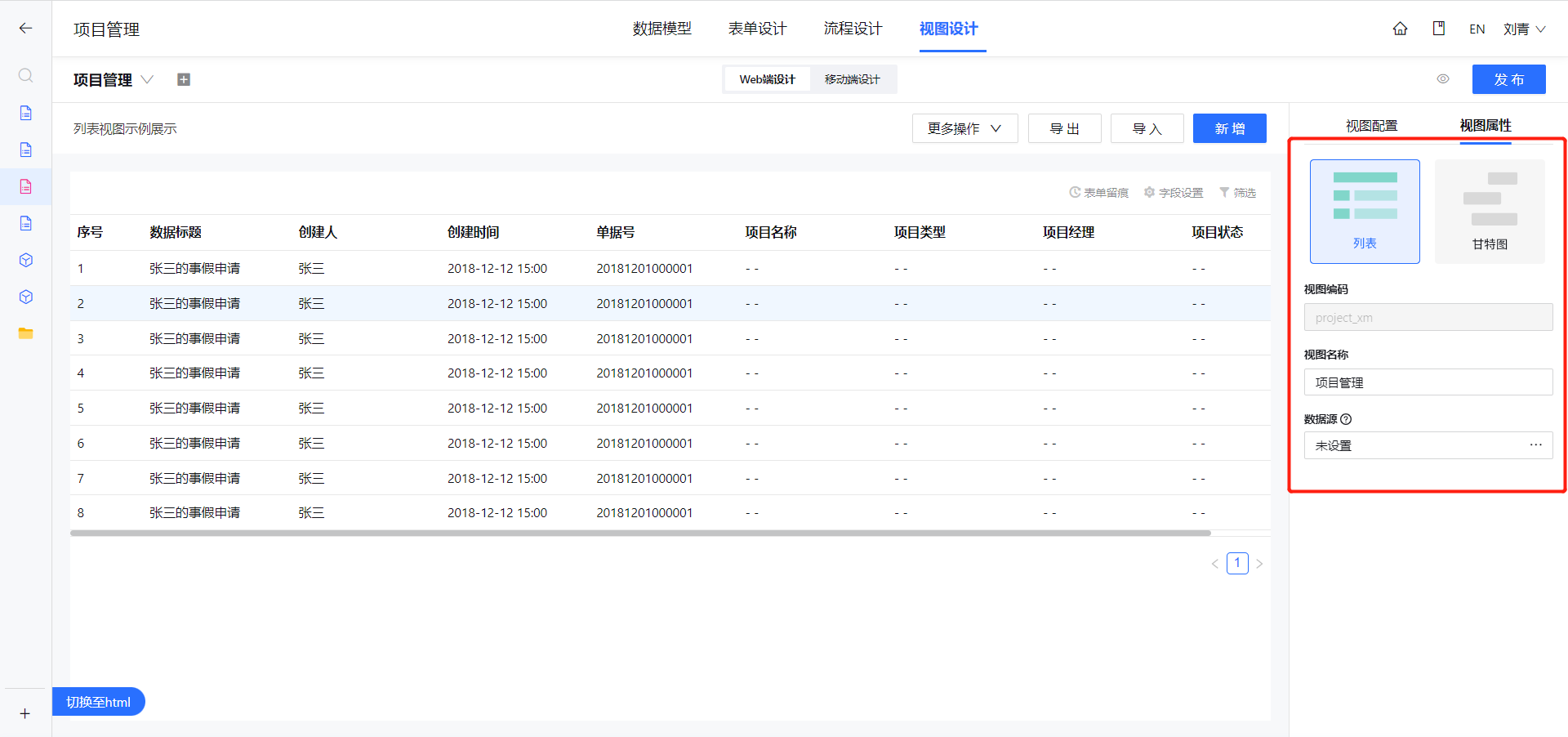The width and height of the screenshot is (1568, 737).
Task: Click the next page arrow
Action: (x=1259, y=563)
